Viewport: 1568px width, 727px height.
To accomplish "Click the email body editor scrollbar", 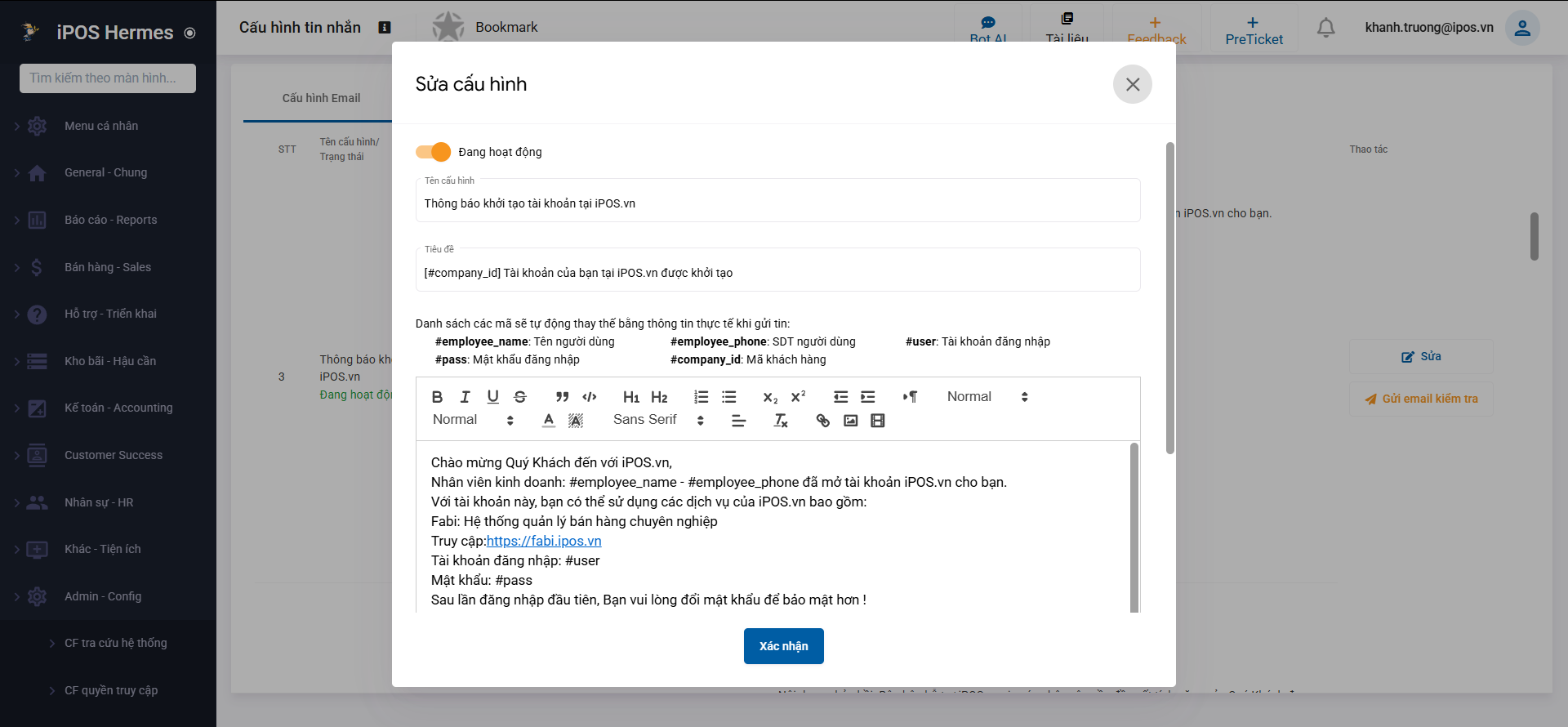I will pos(1134,528).
